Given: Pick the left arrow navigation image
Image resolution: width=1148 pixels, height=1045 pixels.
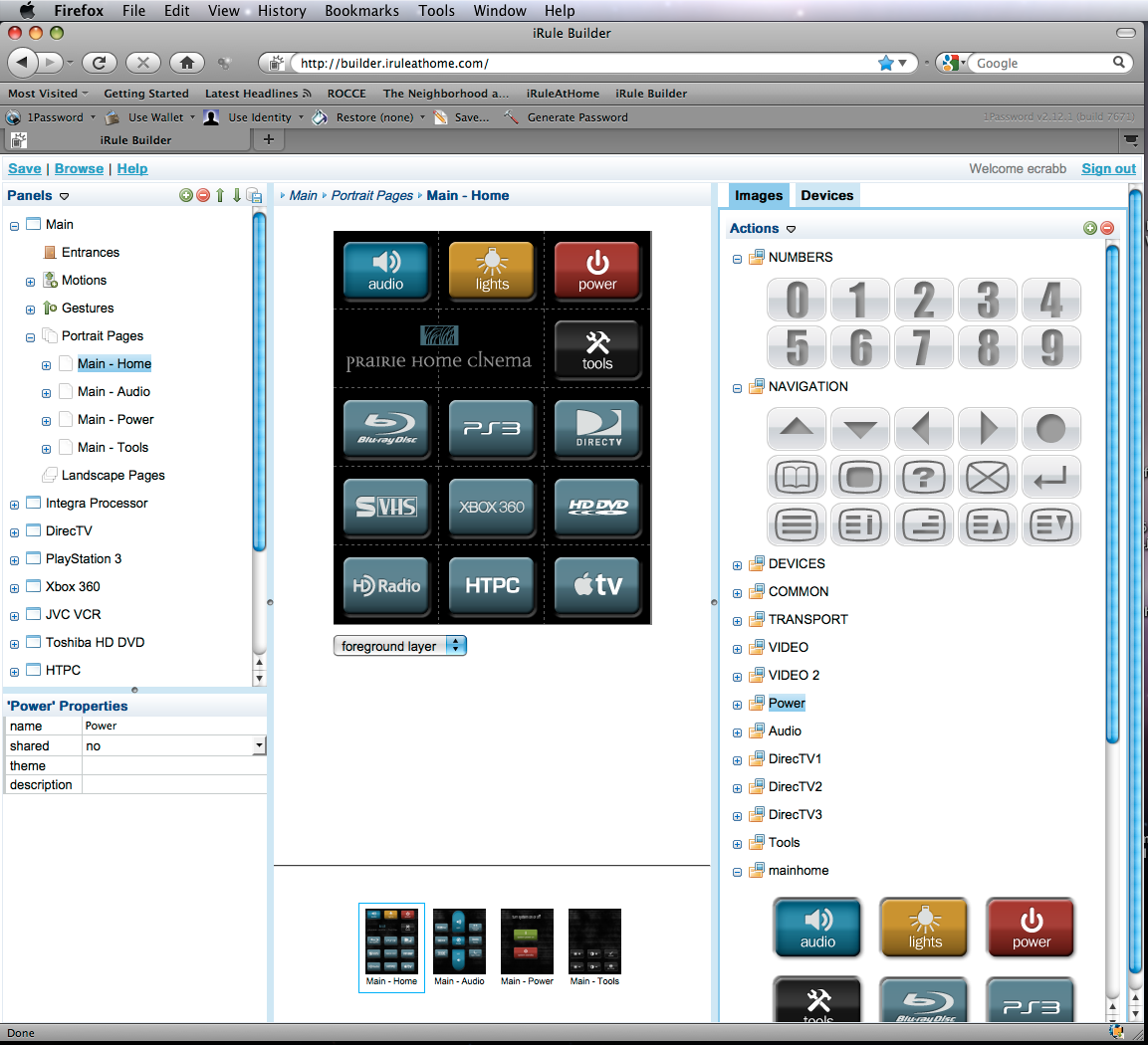Looking at the screenshot, I should click(x=924, y=428).
